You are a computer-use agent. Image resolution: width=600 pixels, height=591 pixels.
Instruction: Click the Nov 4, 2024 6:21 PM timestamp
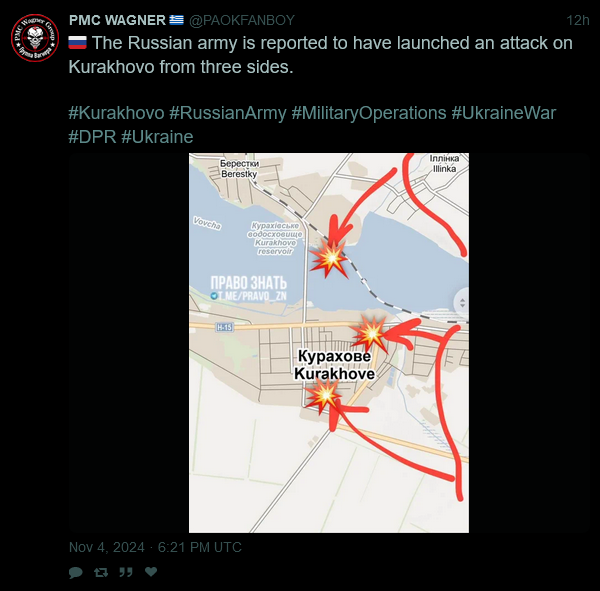155,547
